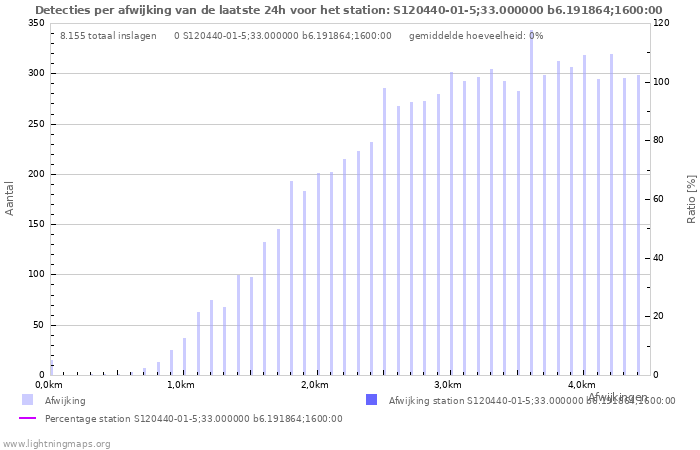
Task: Click the '350' left axis value
Action: (37, 23)
